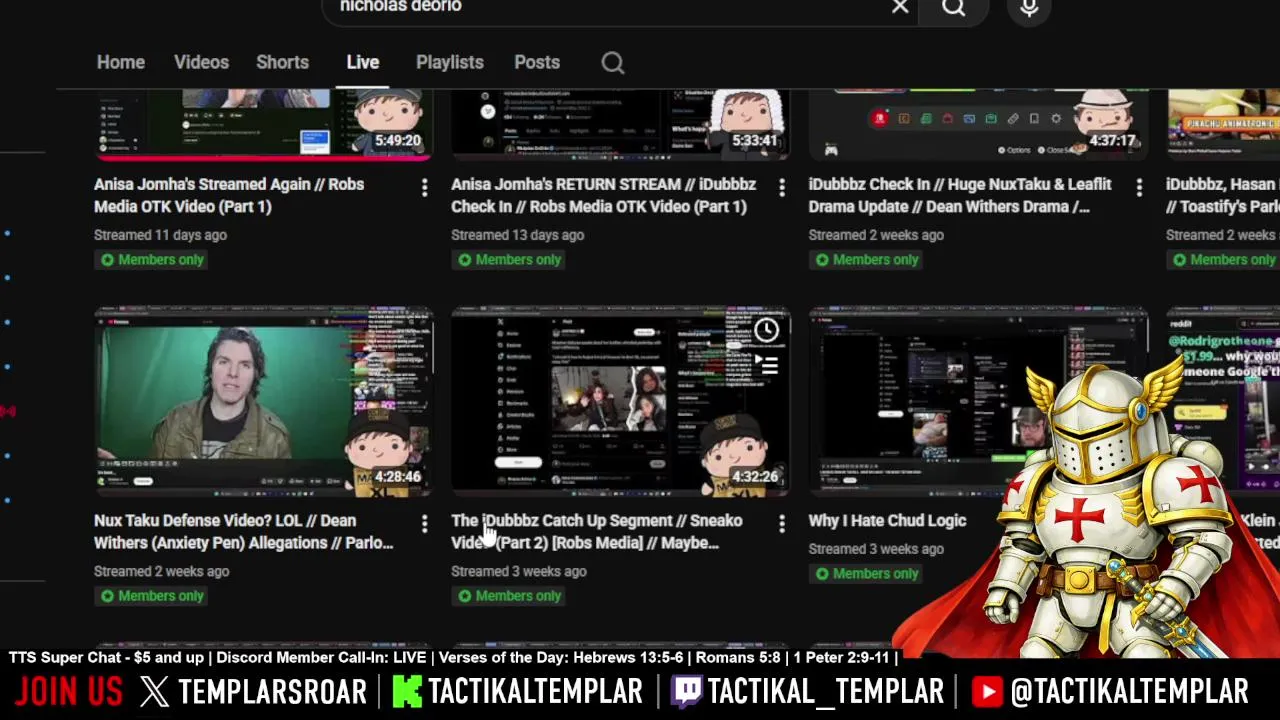Open the Posts tab
Viewport: 1280px width, 720px height.
[537, 62]
